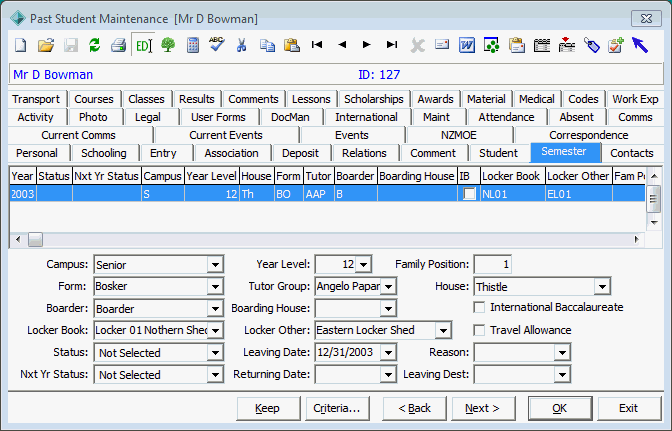
Task: Go to last record arrow
Action: [392, 45]
